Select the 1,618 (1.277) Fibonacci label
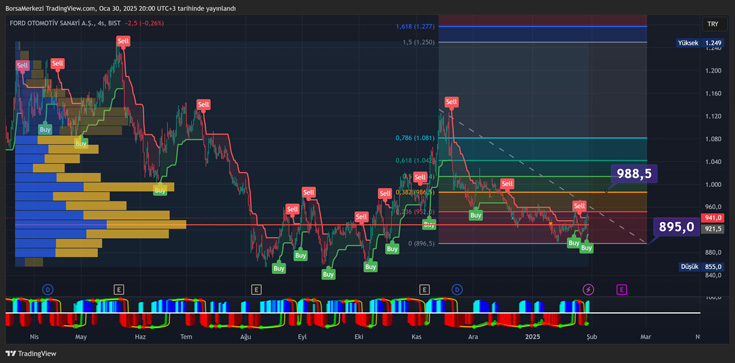735x363 pixels. (x=415, y=27)
